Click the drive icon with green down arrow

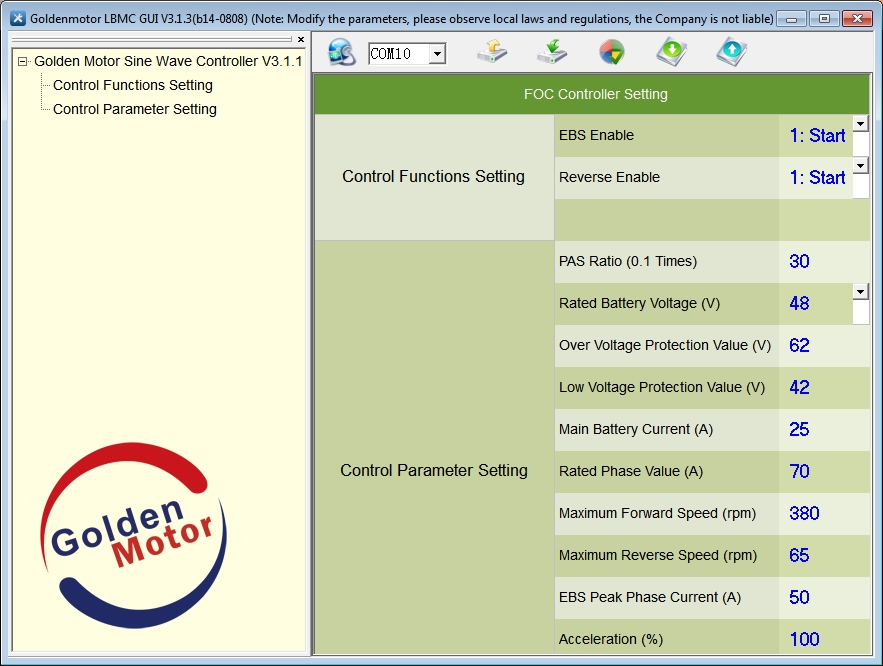coord(552,53)
